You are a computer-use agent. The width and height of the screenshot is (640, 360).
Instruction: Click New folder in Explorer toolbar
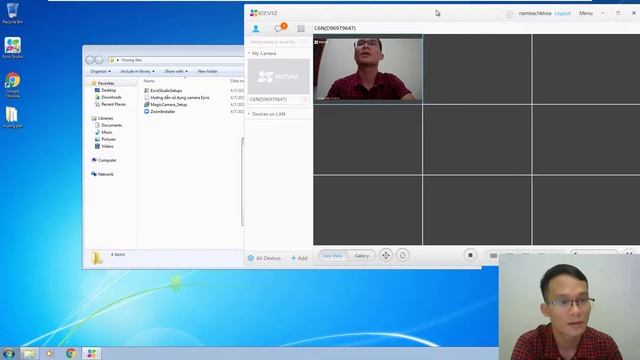tap(207, 71)
